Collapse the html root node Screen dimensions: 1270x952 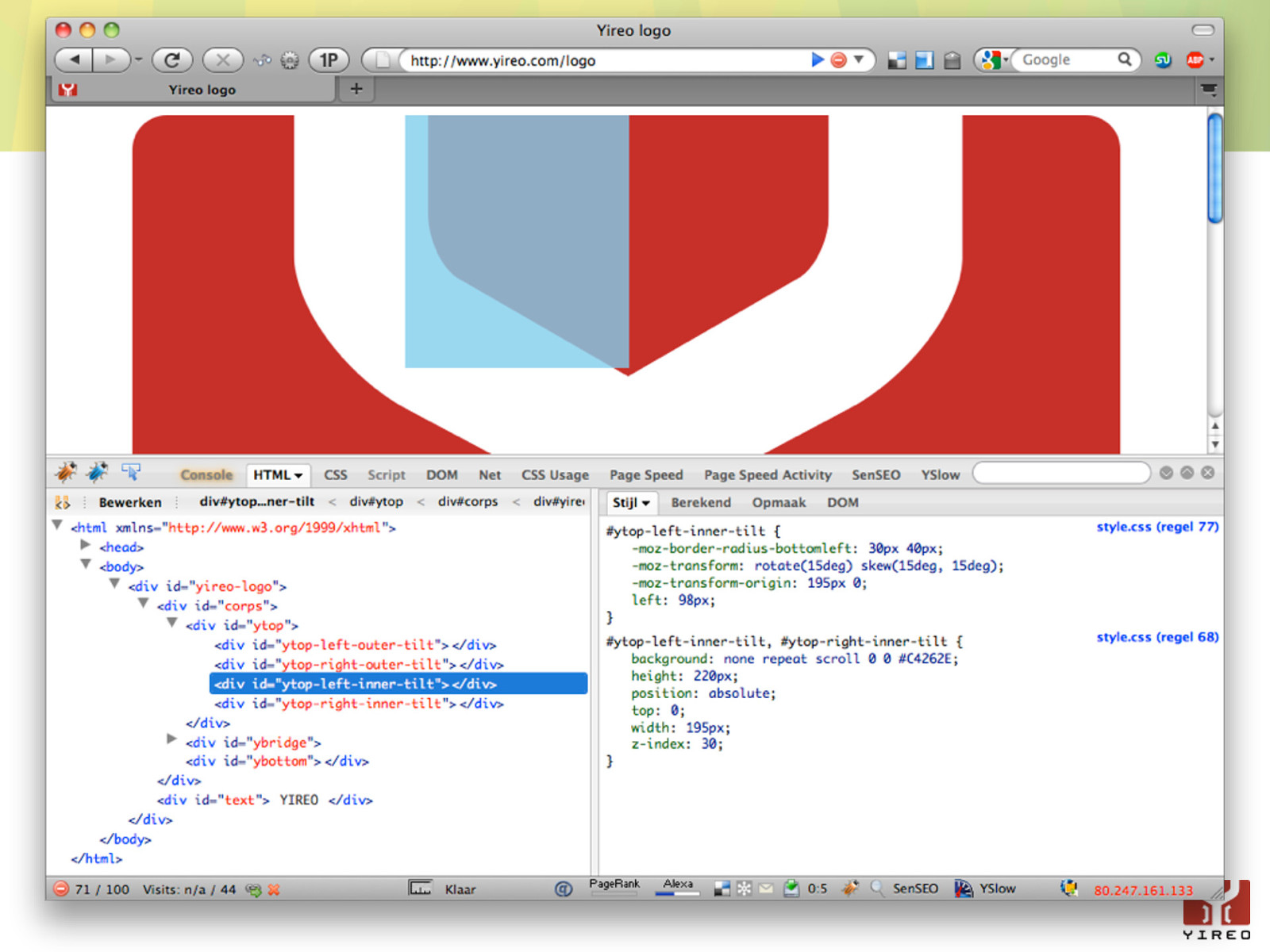57,525
